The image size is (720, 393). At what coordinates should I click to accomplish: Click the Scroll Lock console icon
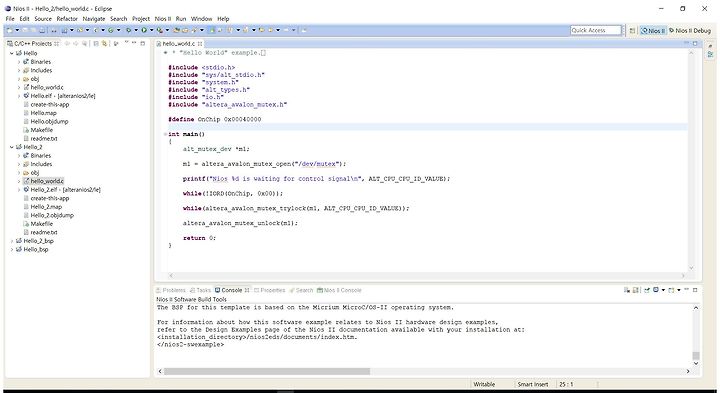(x=636, y=290)
